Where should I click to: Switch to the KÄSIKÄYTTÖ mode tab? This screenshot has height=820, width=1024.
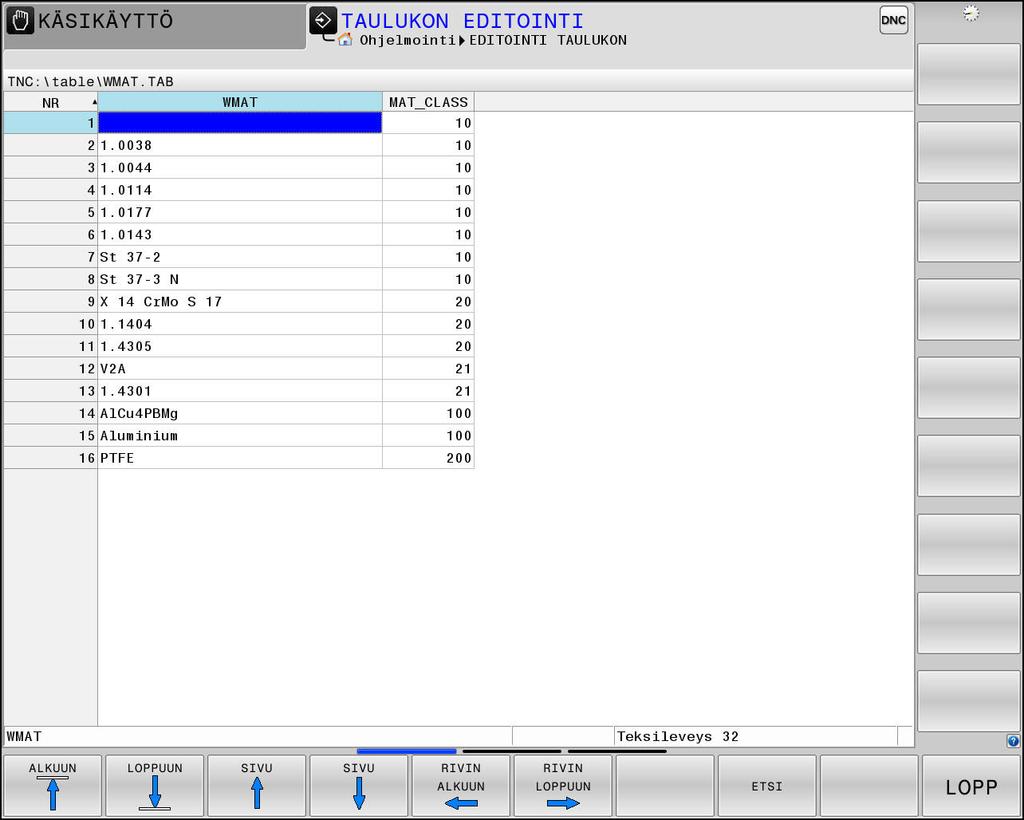154,25
